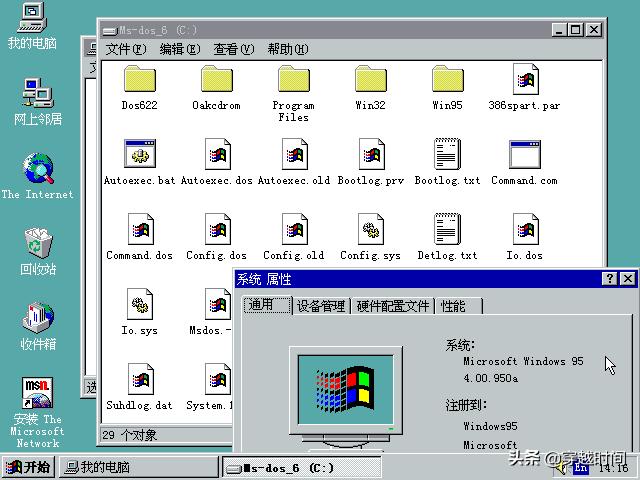640x480 pixels.
Task: Maximize the Ms-dos_6 (C:) window
Action: pos(576,30)
